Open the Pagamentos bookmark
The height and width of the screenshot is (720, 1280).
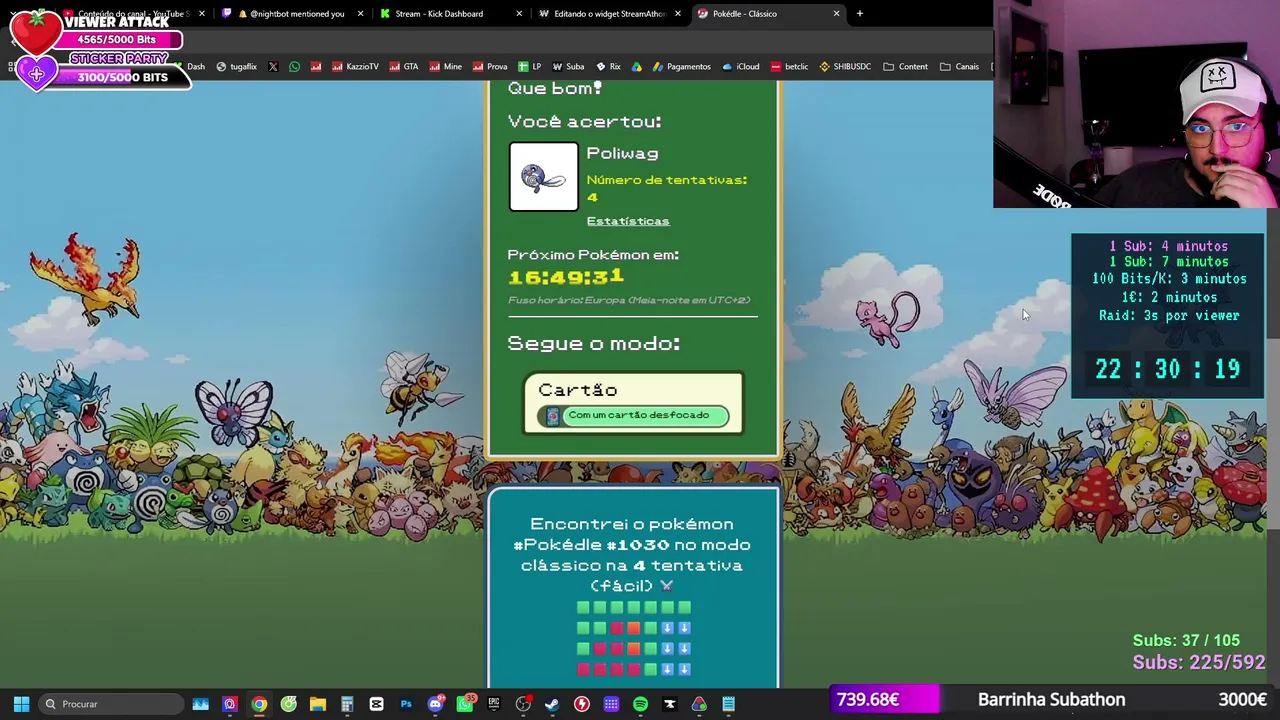(x=681, y=67)
